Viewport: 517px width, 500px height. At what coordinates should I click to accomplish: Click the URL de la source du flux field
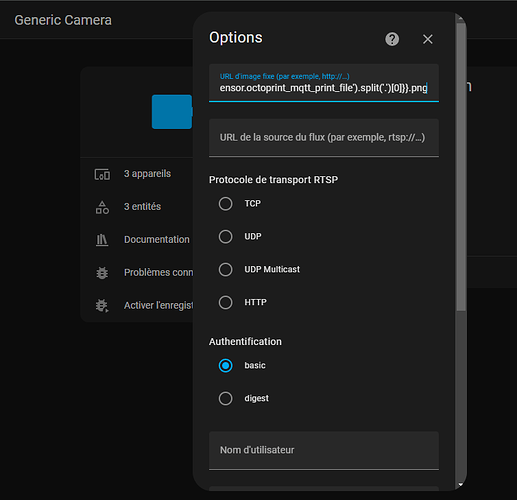pyautogui.click(x=324, y=138)
